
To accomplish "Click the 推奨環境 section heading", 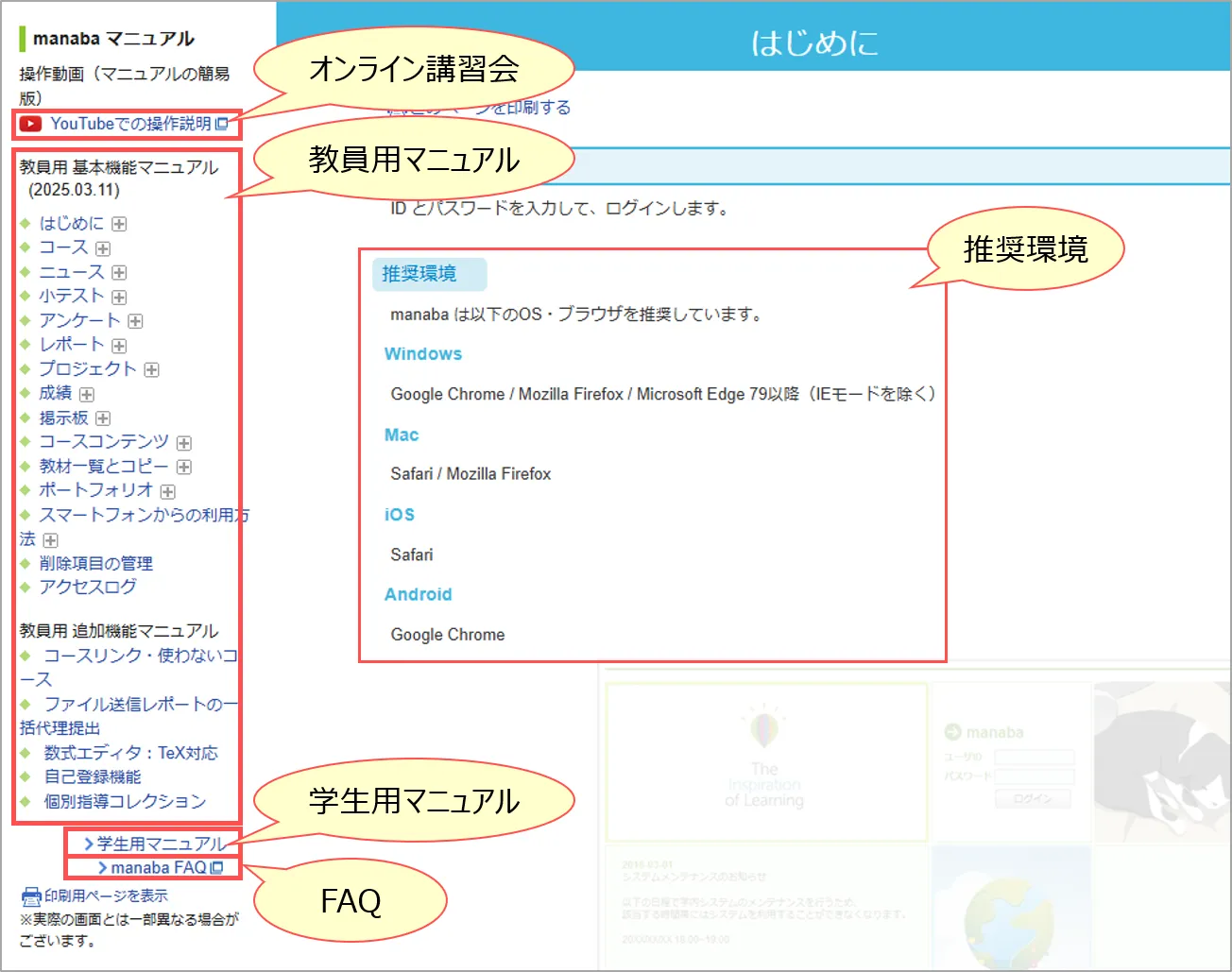I will point(419,274).
